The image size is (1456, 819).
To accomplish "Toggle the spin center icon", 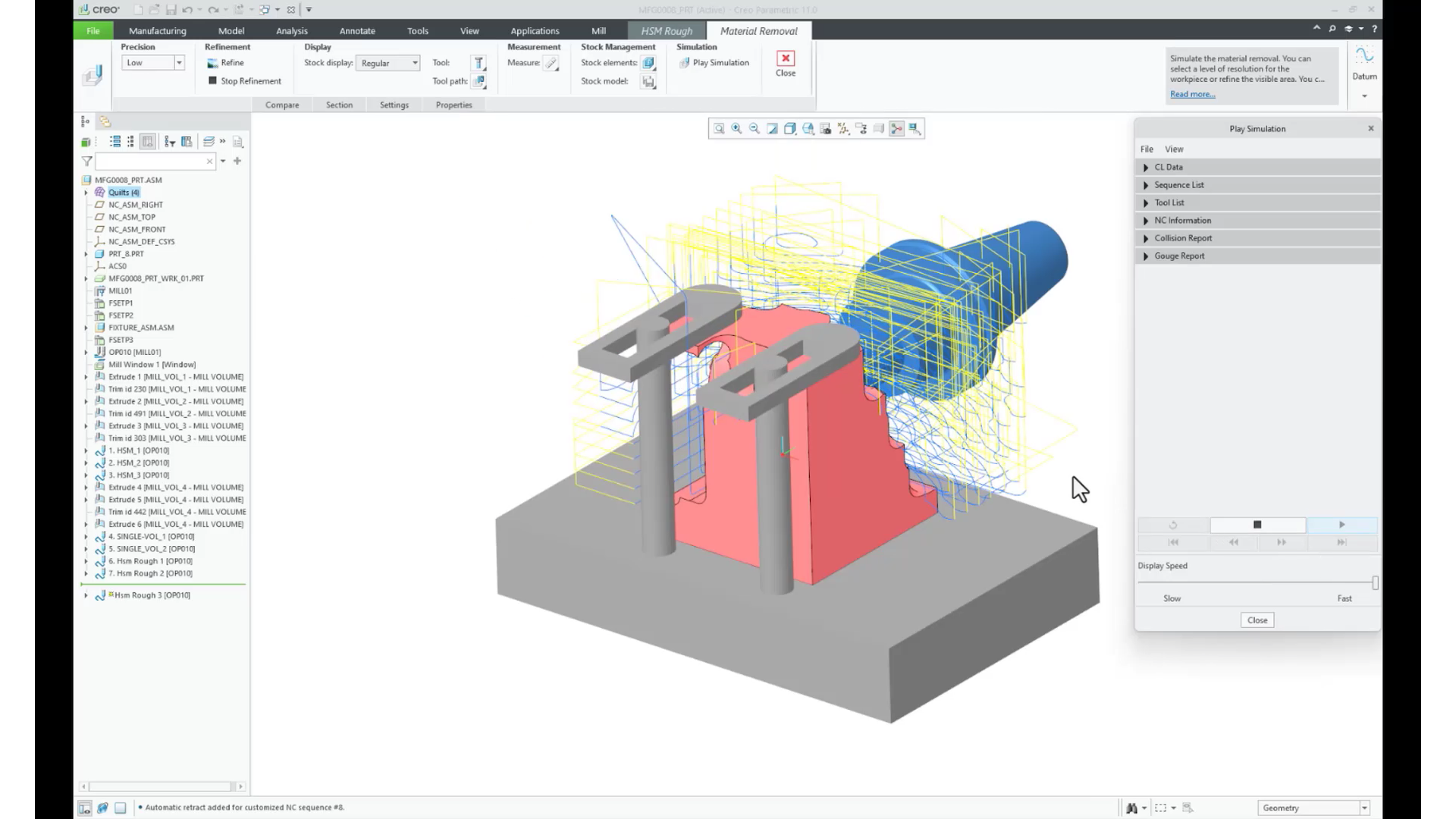I will point(897,129).
